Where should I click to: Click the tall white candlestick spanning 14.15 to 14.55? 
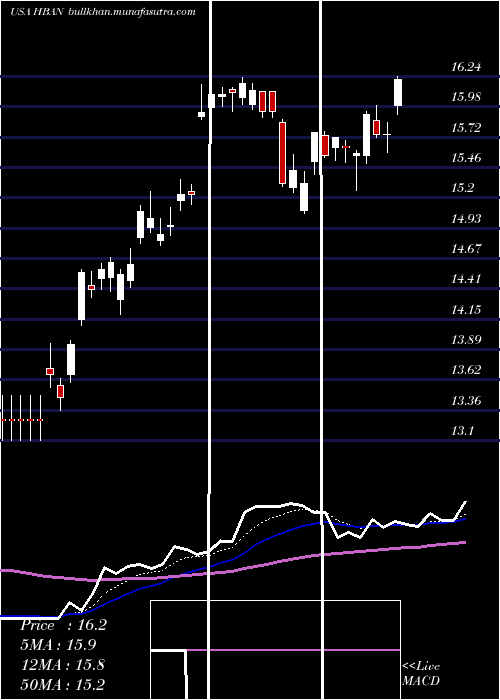tap(82, 296)
